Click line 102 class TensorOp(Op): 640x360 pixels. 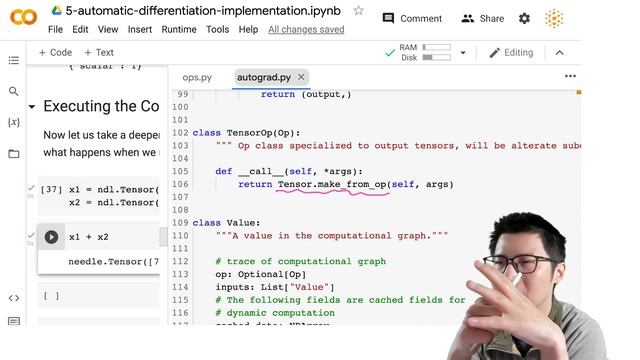pos(246,133)
